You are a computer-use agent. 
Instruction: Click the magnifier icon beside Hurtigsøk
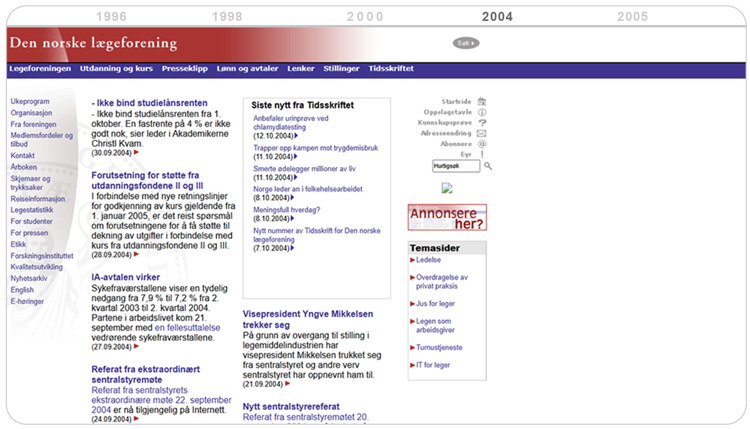tap(488, 166)
